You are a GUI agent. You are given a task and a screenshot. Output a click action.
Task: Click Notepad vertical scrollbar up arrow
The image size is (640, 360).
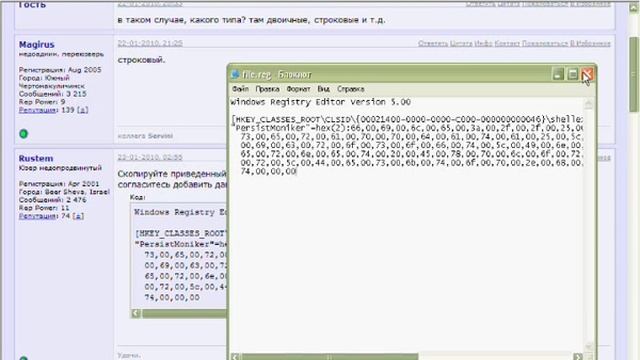pos(589,104)
